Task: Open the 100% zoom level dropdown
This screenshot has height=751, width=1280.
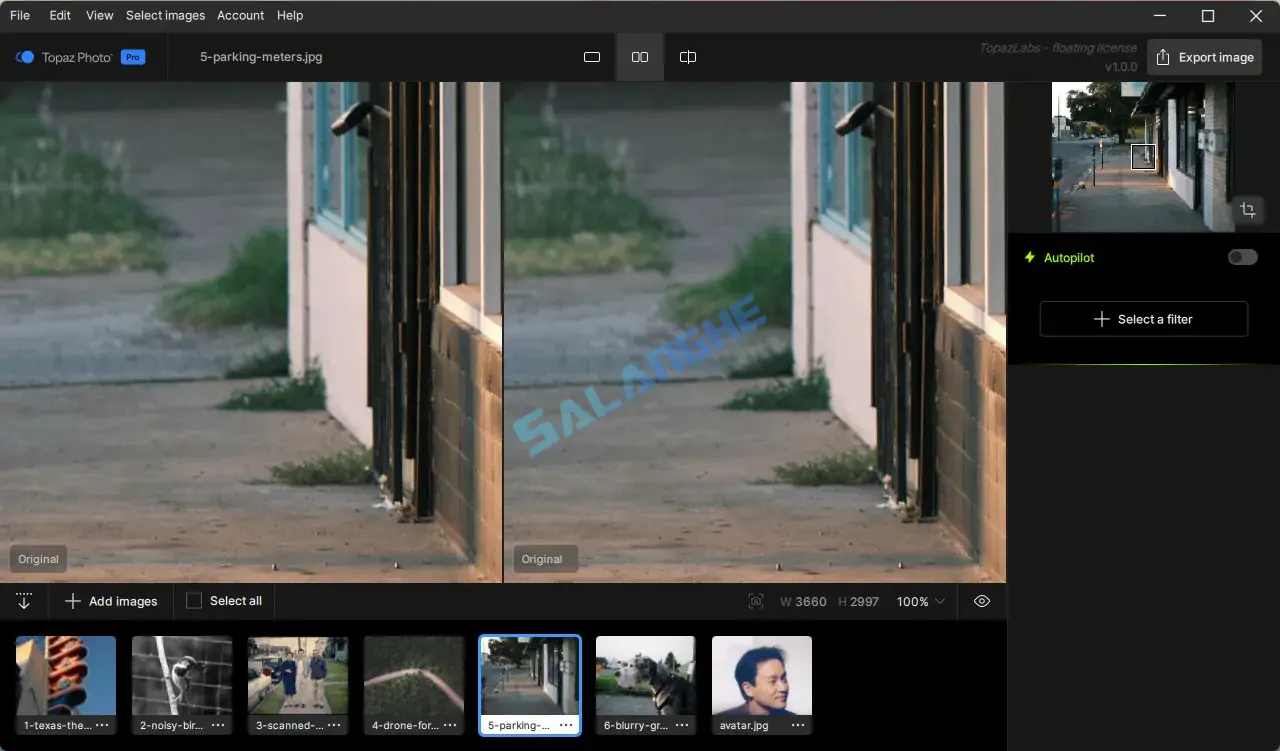Action: pos(919,601)
